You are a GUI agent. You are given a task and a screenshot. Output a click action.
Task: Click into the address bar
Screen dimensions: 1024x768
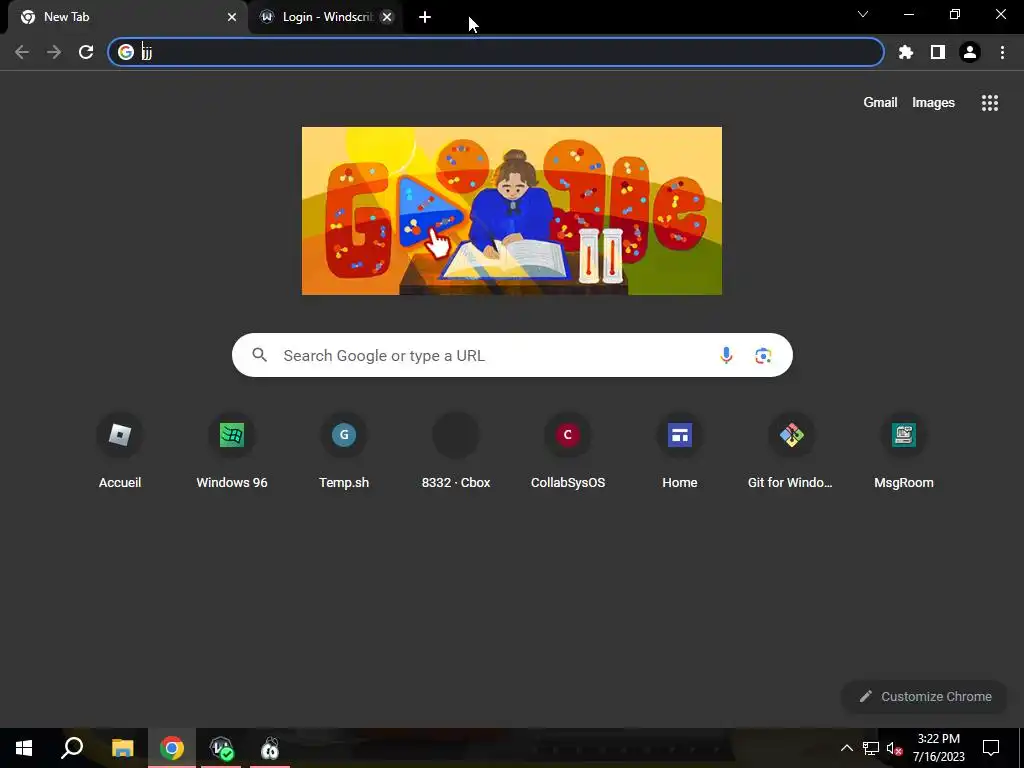tap(496, 52)
